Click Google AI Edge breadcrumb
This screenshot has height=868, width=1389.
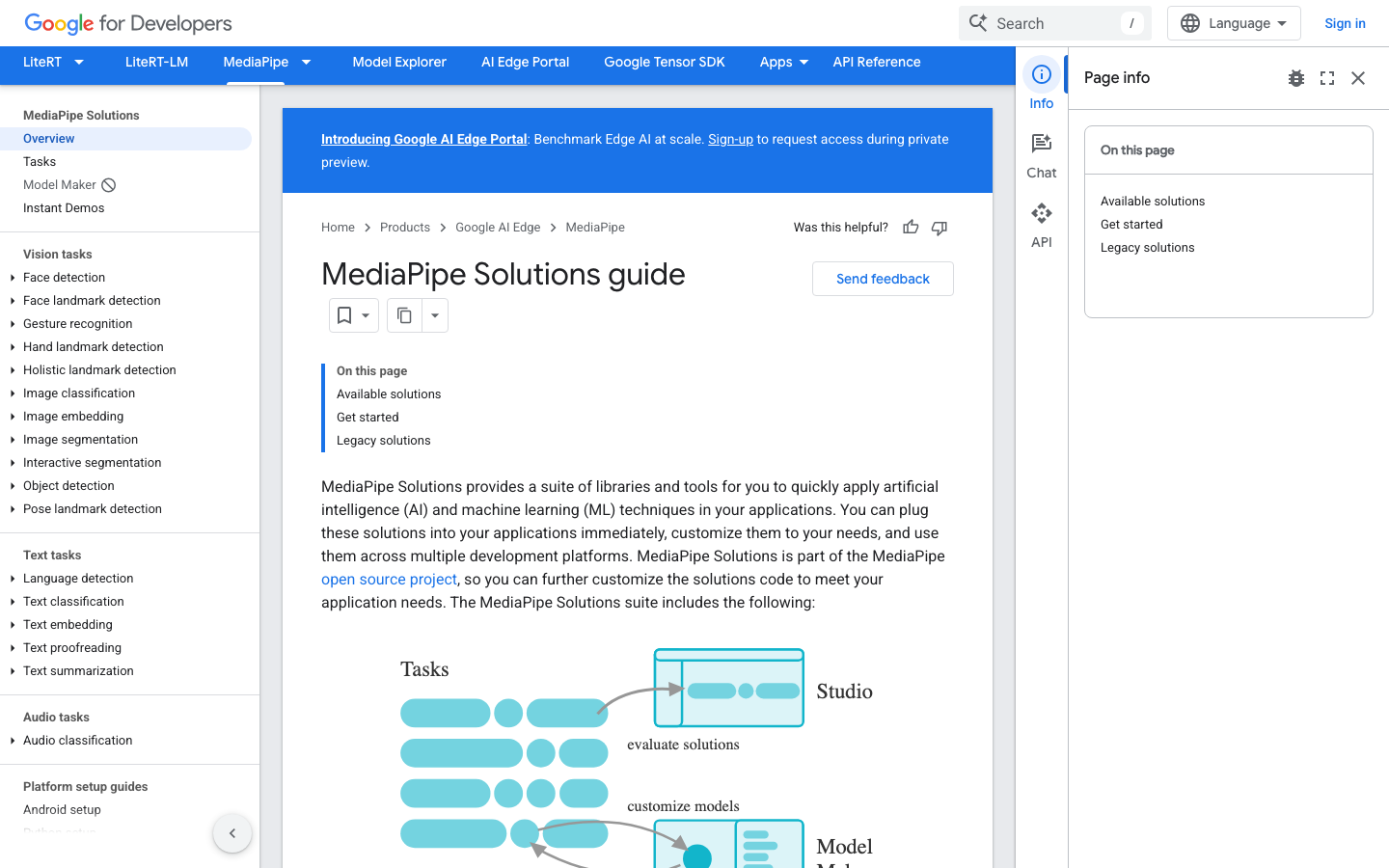498,228
